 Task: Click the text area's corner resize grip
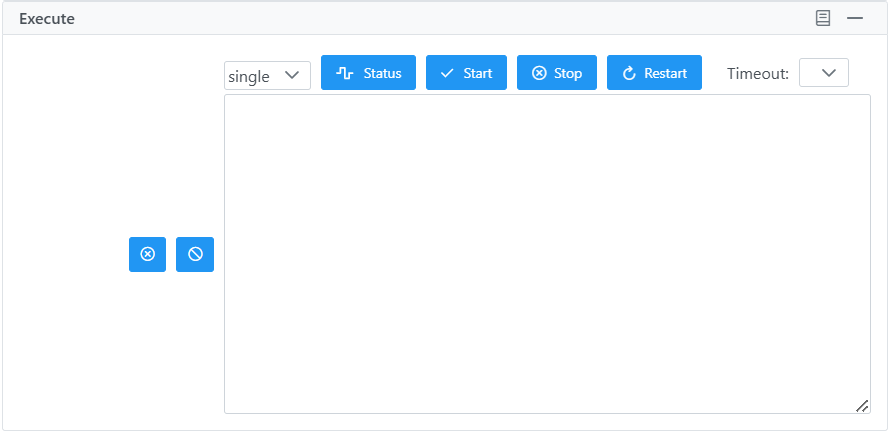(862, 406)
